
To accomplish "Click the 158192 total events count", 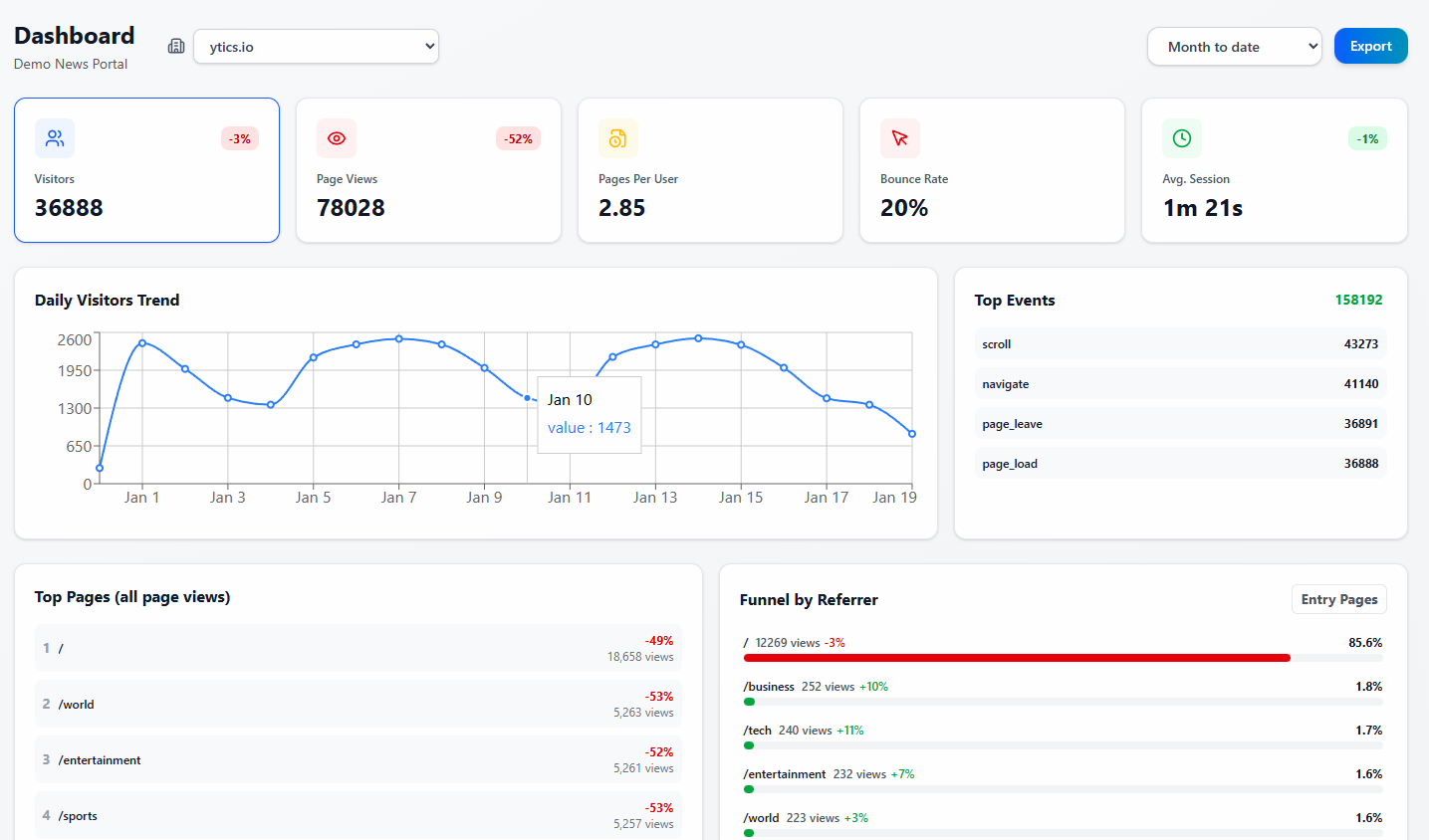I will click(x=1361, y=300).
